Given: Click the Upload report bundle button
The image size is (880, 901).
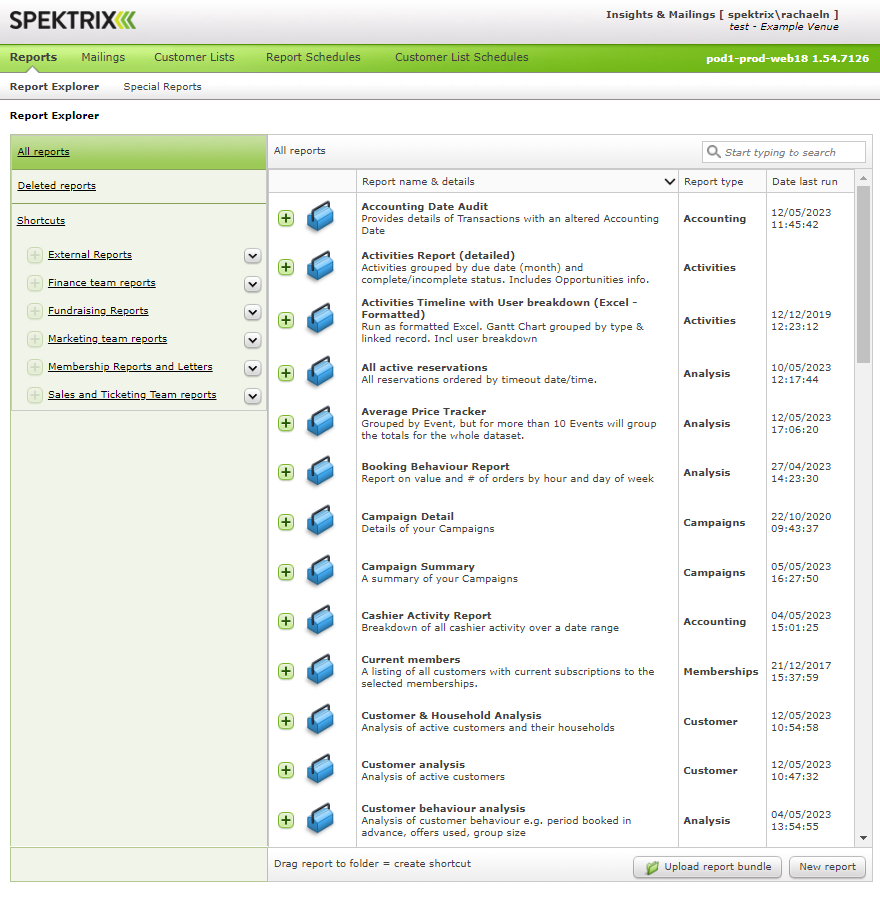Looking at the screenshot, I should coord(708,867).
